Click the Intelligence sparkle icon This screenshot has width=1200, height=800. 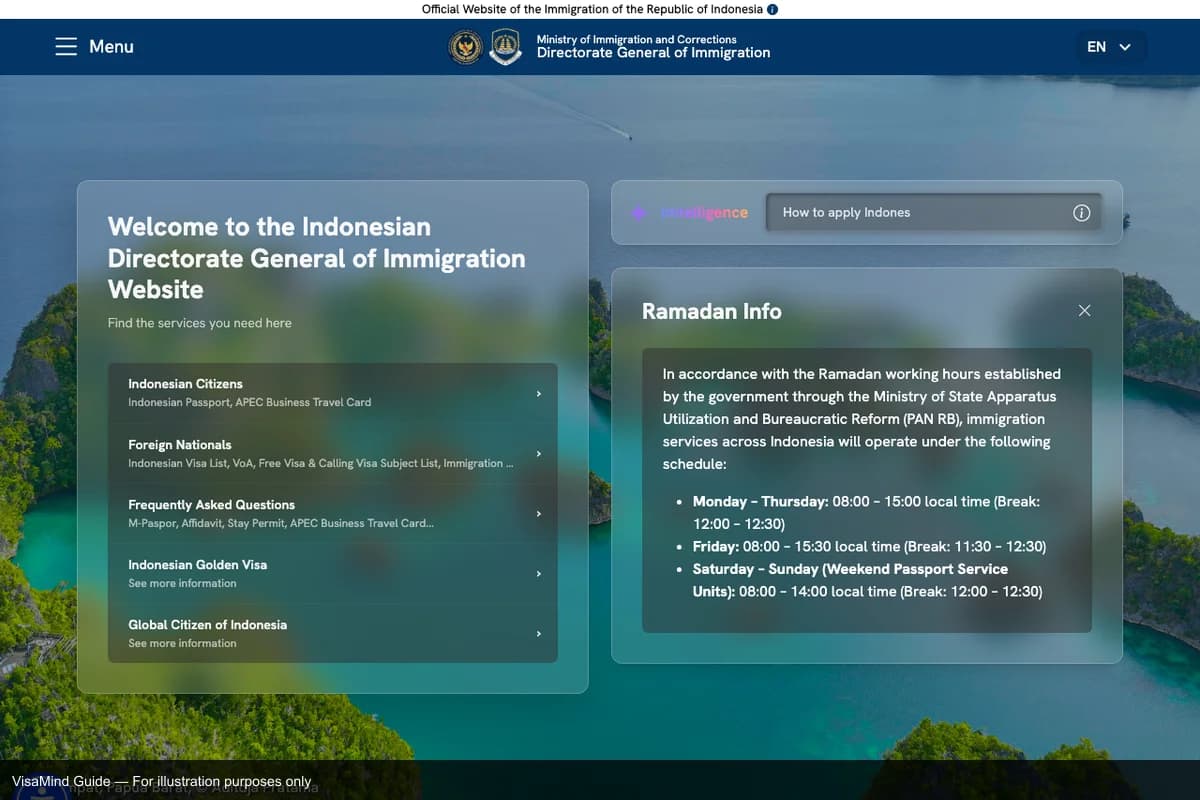pos(638,212)
